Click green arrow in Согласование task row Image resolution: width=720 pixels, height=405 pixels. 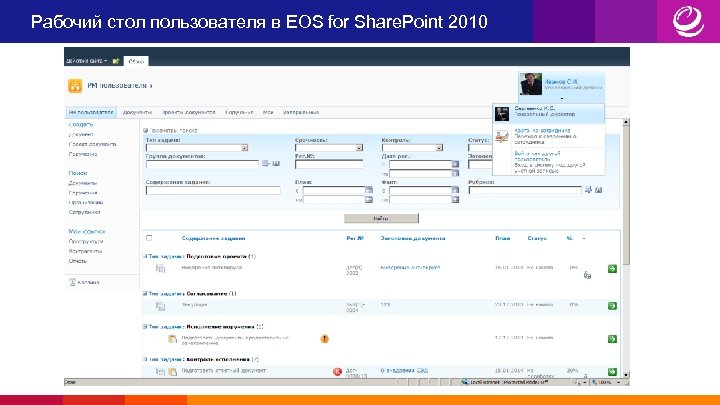click(612, 306)
